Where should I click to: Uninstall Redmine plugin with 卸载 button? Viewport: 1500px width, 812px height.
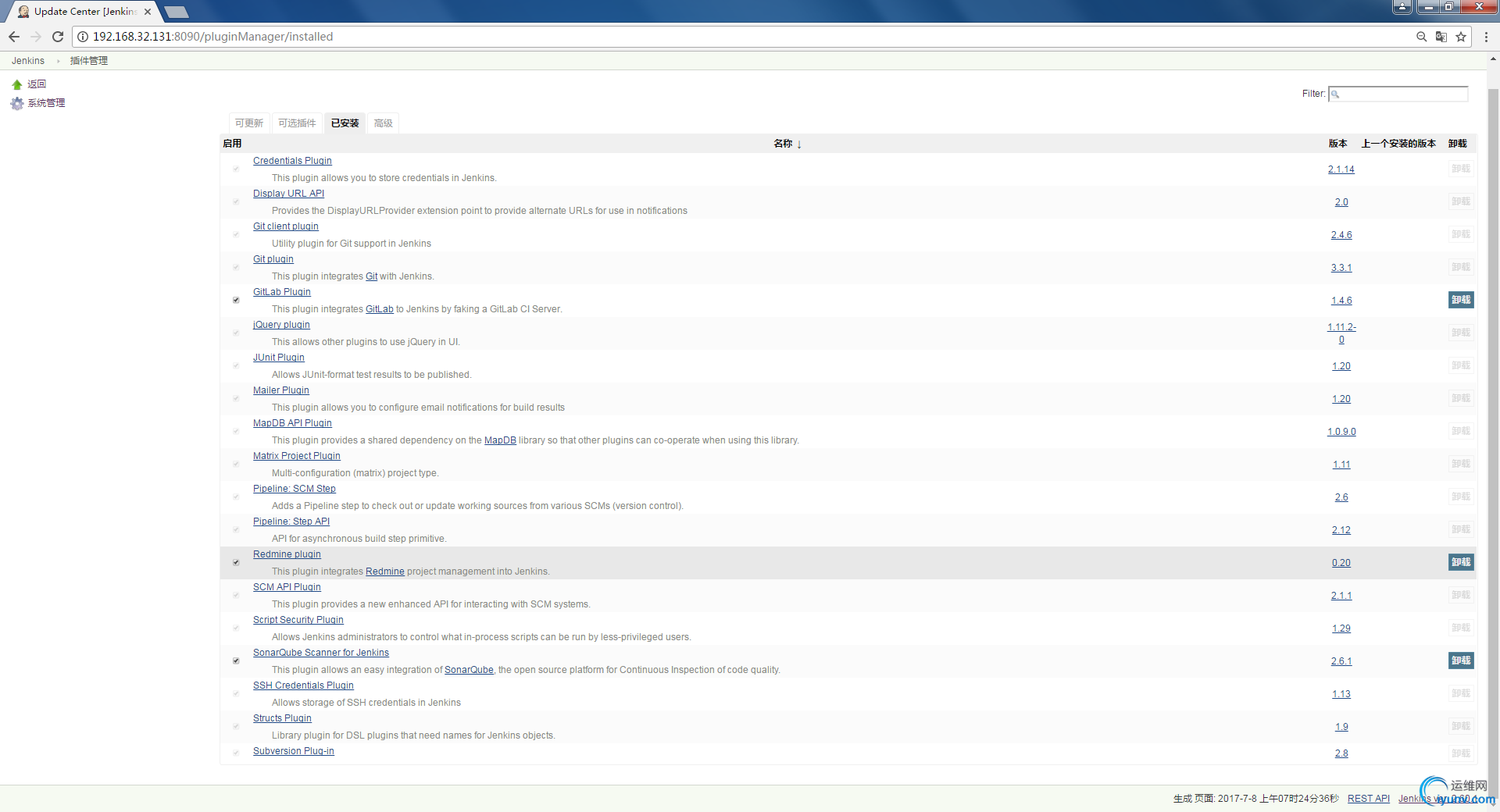(x=1461, y=562)
